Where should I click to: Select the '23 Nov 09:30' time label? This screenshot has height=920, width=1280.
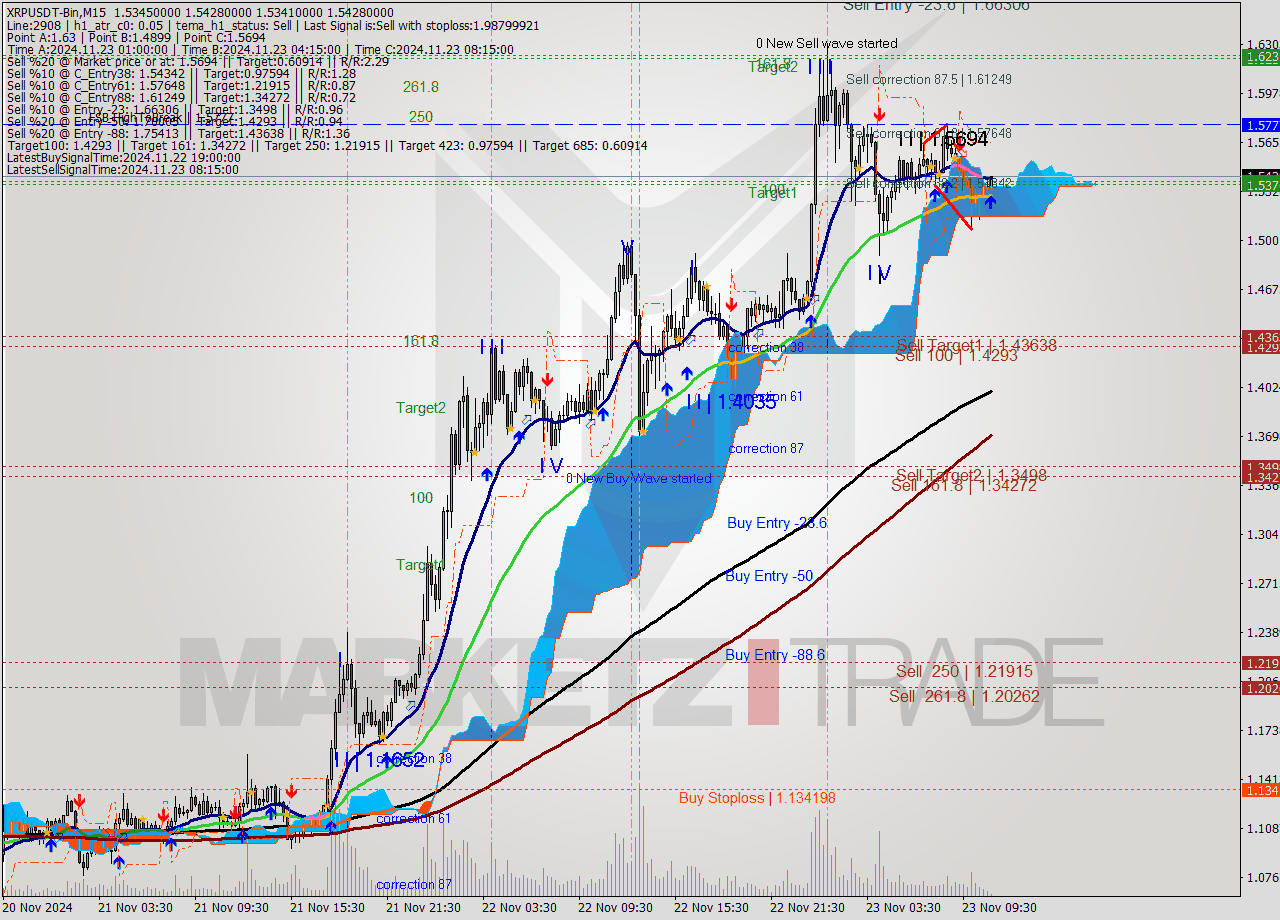click(x=999, y=907)
